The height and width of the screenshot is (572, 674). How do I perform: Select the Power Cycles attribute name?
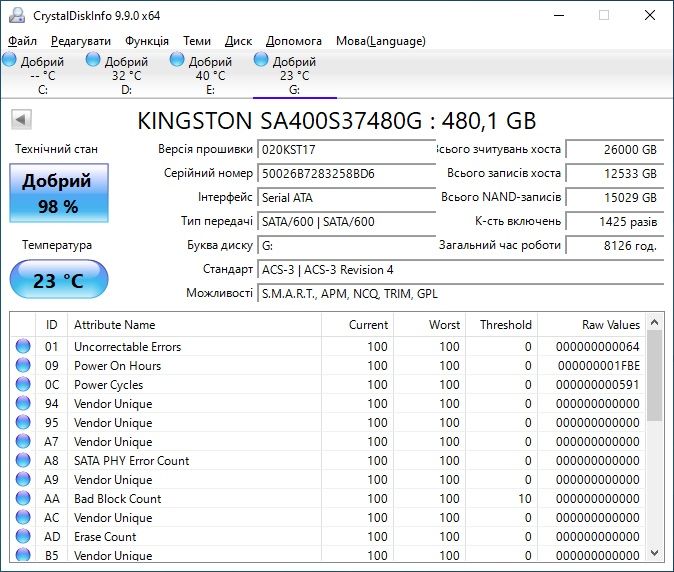click(x=108, y=385)
